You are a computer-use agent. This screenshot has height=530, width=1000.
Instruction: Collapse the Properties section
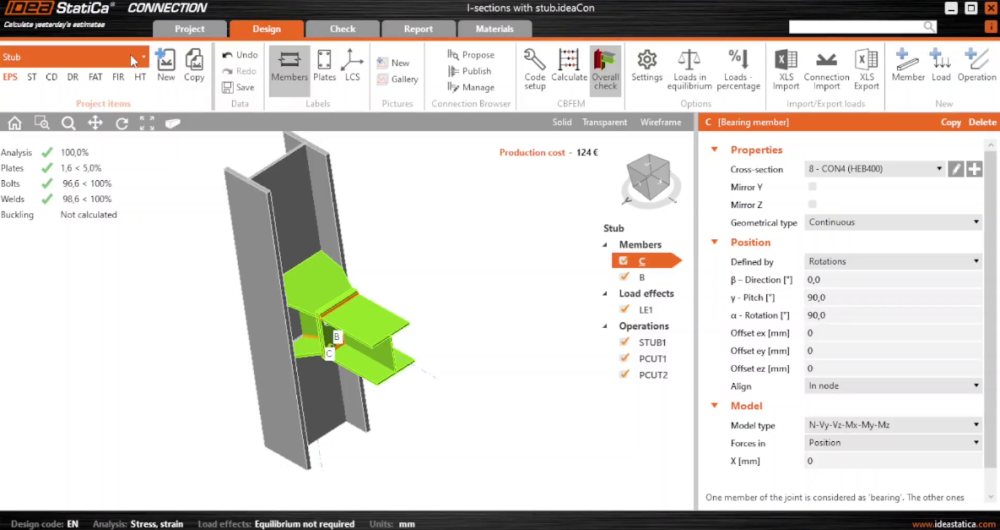pos(714,150)
